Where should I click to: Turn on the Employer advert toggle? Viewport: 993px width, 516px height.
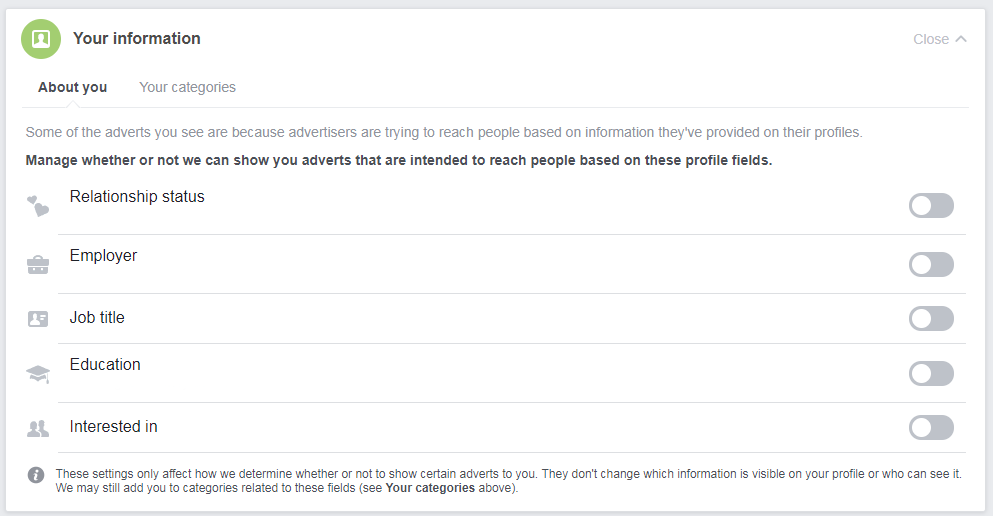pyautogui.click(x=930, y=265)
